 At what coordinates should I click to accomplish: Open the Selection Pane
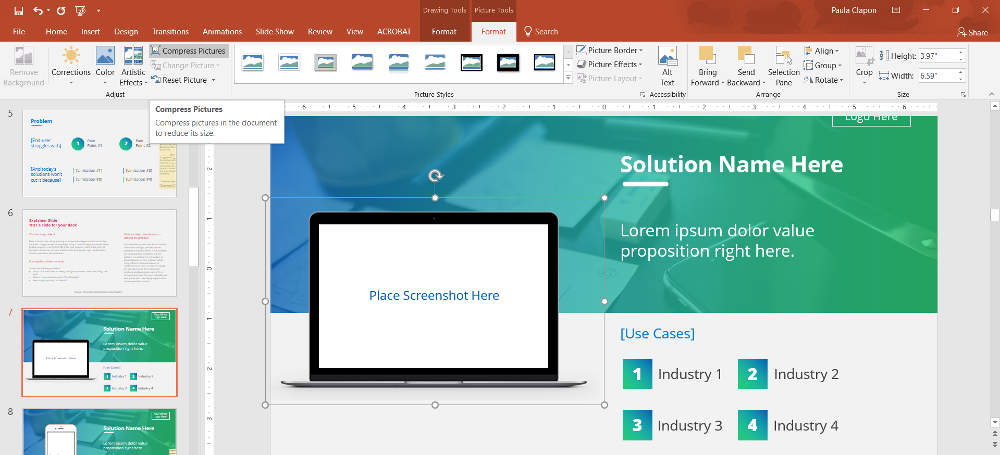(x=783, y=66)
